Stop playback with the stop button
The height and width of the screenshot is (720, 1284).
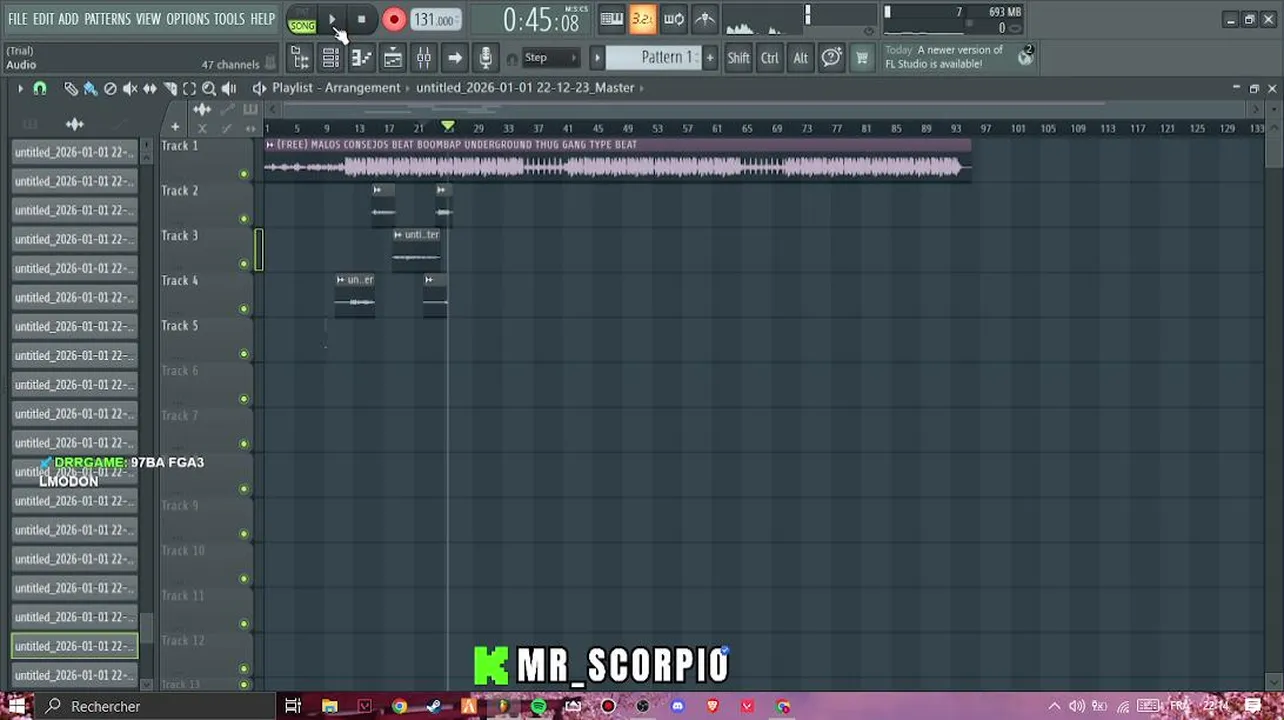361,19
